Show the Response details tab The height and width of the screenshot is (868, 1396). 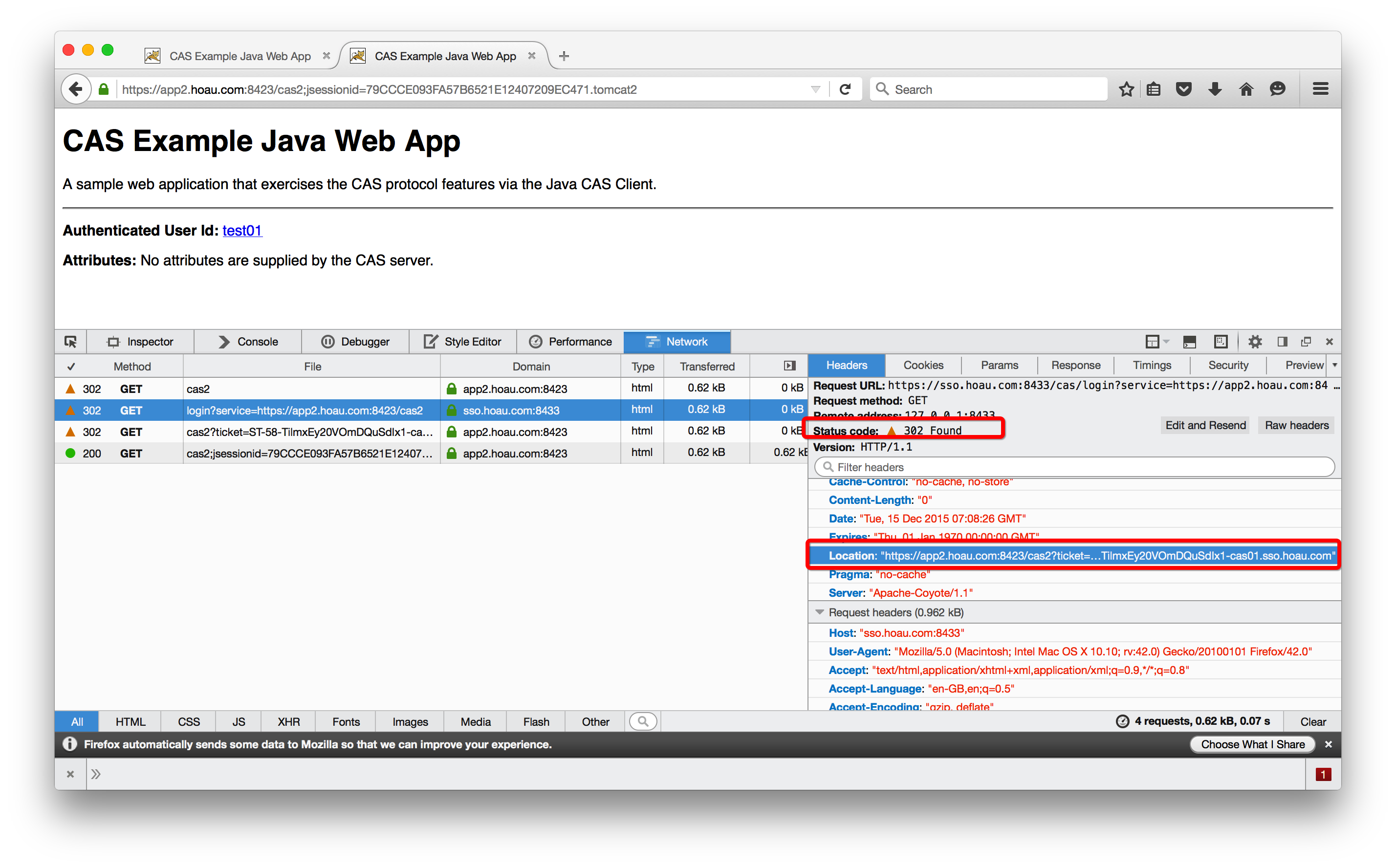[1076, 365]
